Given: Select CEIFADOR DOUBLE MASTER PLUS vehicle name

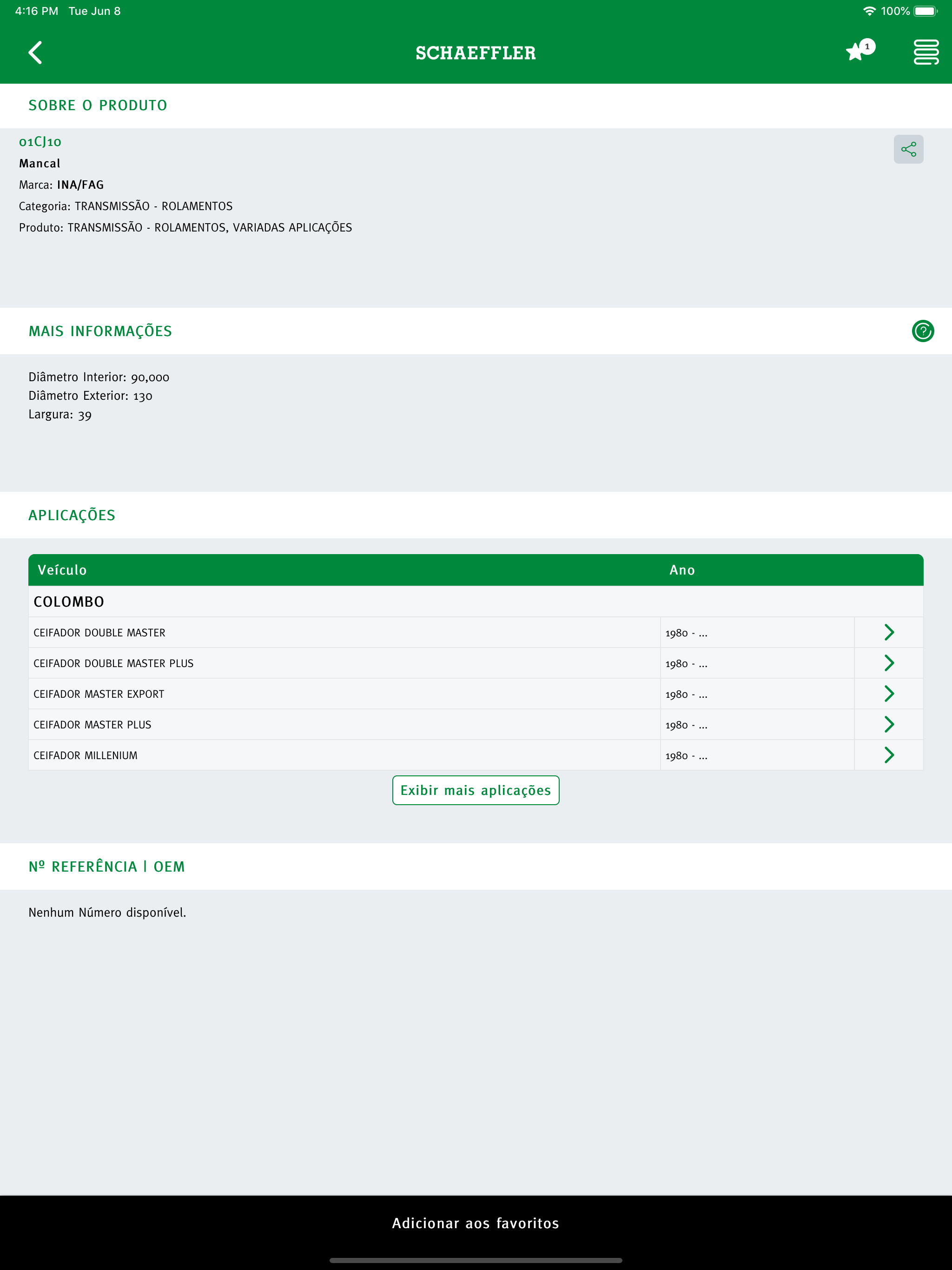Looking at the screenshot, I should click(114, 663).
